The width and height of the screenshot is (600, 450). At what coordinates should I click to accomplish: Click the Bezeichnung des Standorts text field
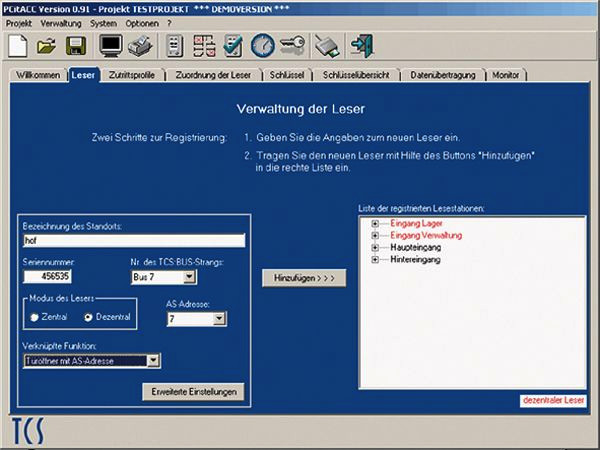pyautogui.click(x=133, y=241)
